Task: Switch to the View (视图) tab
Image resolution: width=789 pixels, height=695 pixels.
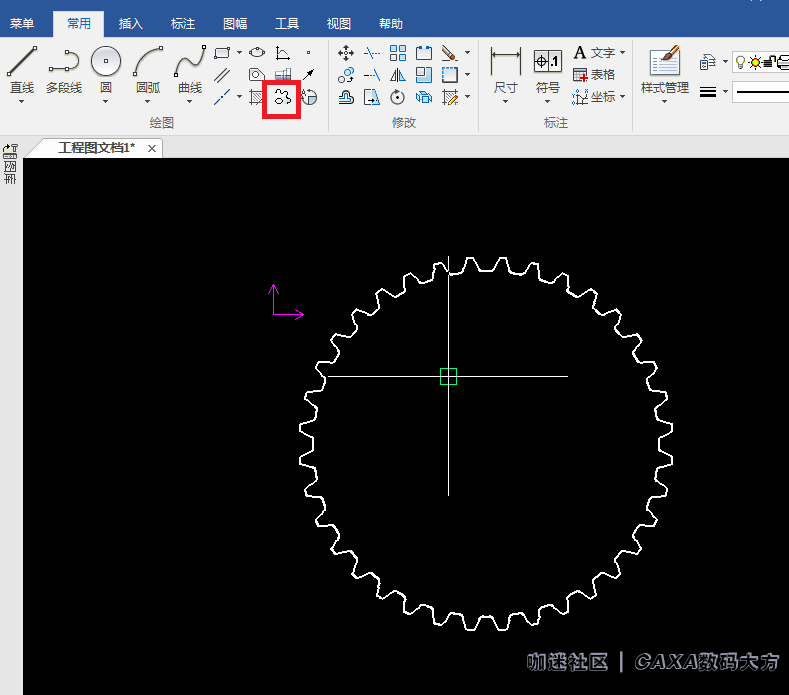Action: tap(339, 24)
